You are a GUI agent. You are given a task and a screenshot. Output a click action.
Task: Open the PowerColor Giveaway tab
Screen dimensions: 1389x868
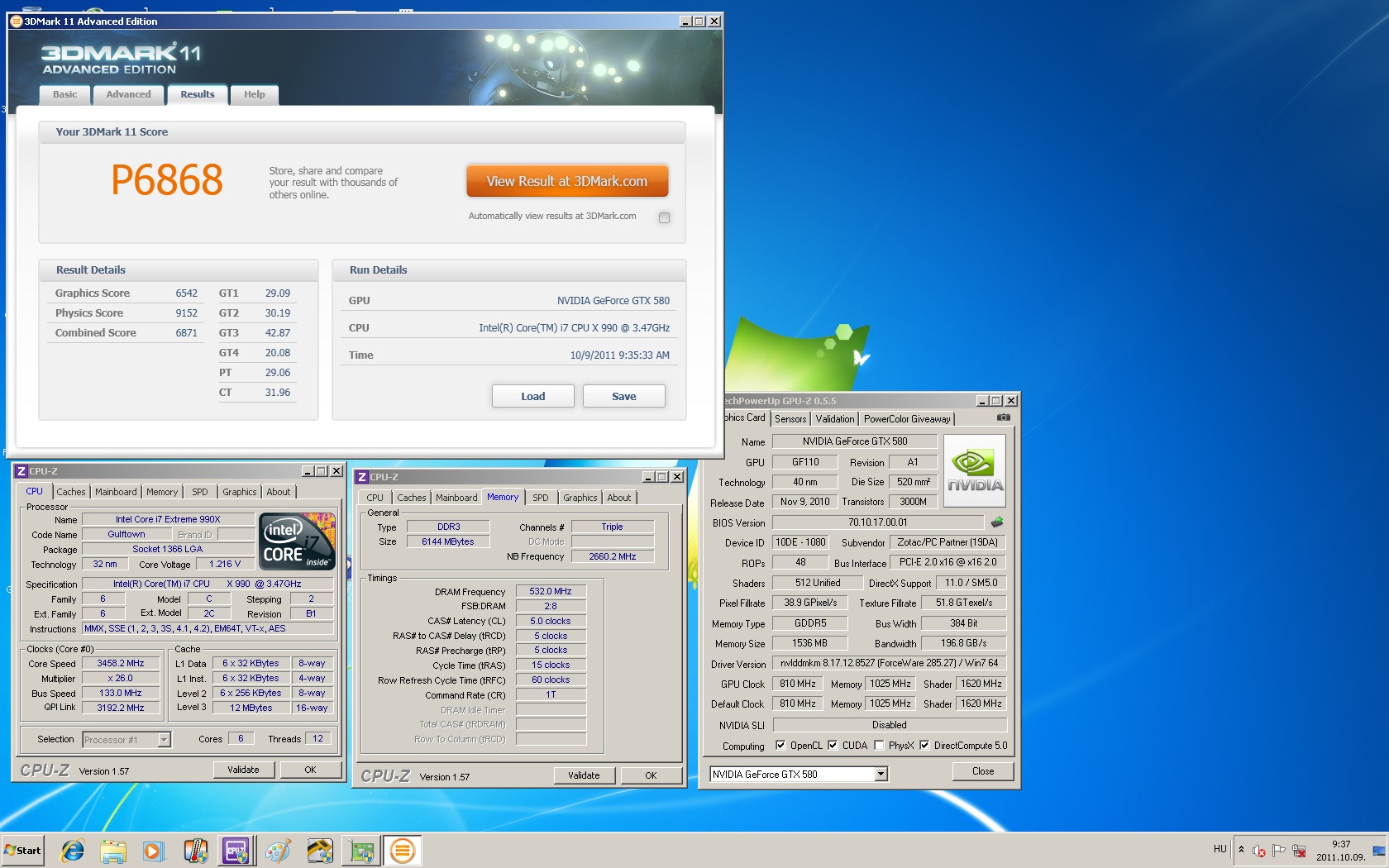click(907, 419)
